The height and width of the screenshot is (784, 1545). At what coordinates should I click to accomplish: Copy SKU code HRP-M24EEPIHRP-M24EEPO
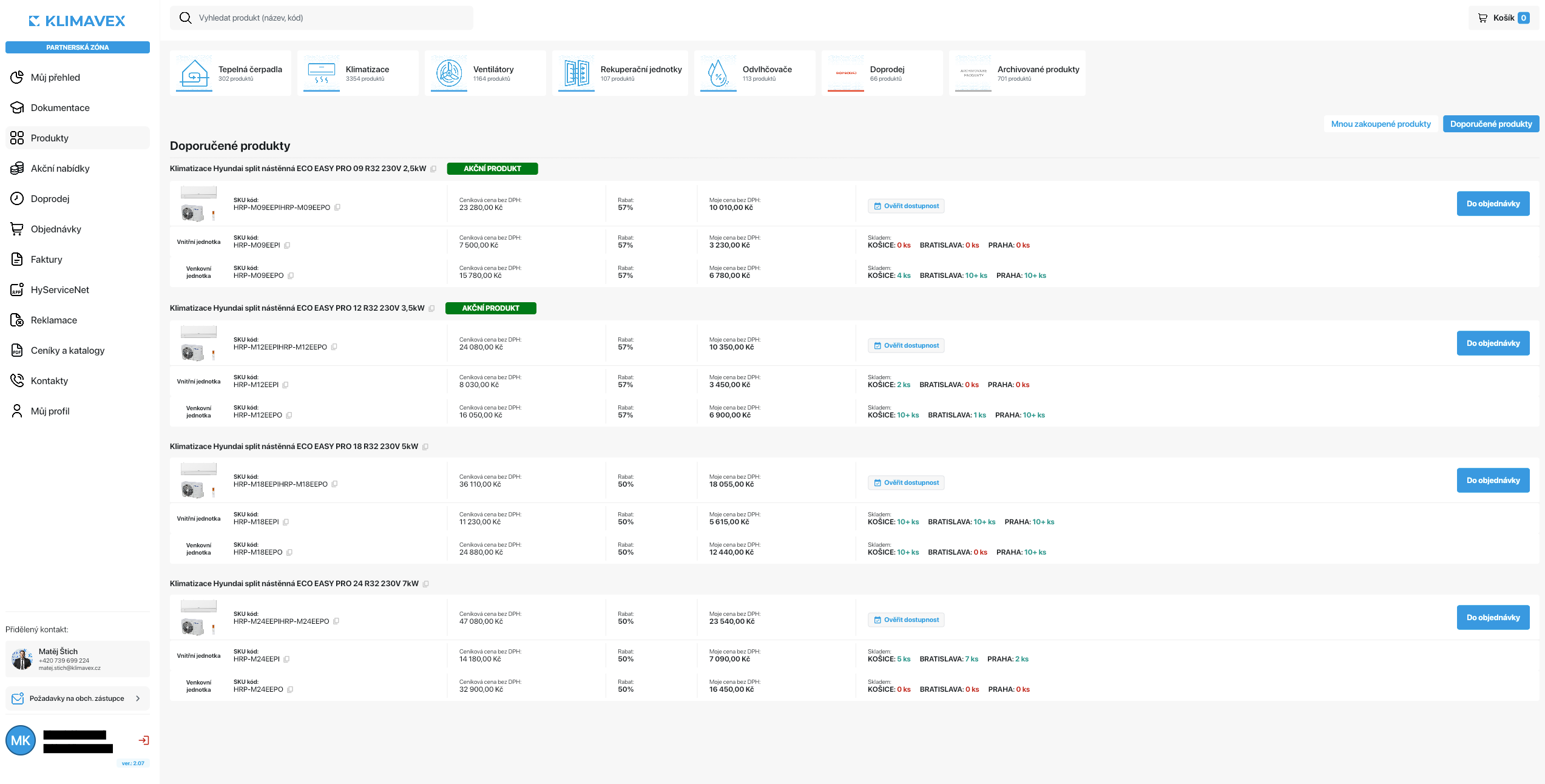(336, 621)
